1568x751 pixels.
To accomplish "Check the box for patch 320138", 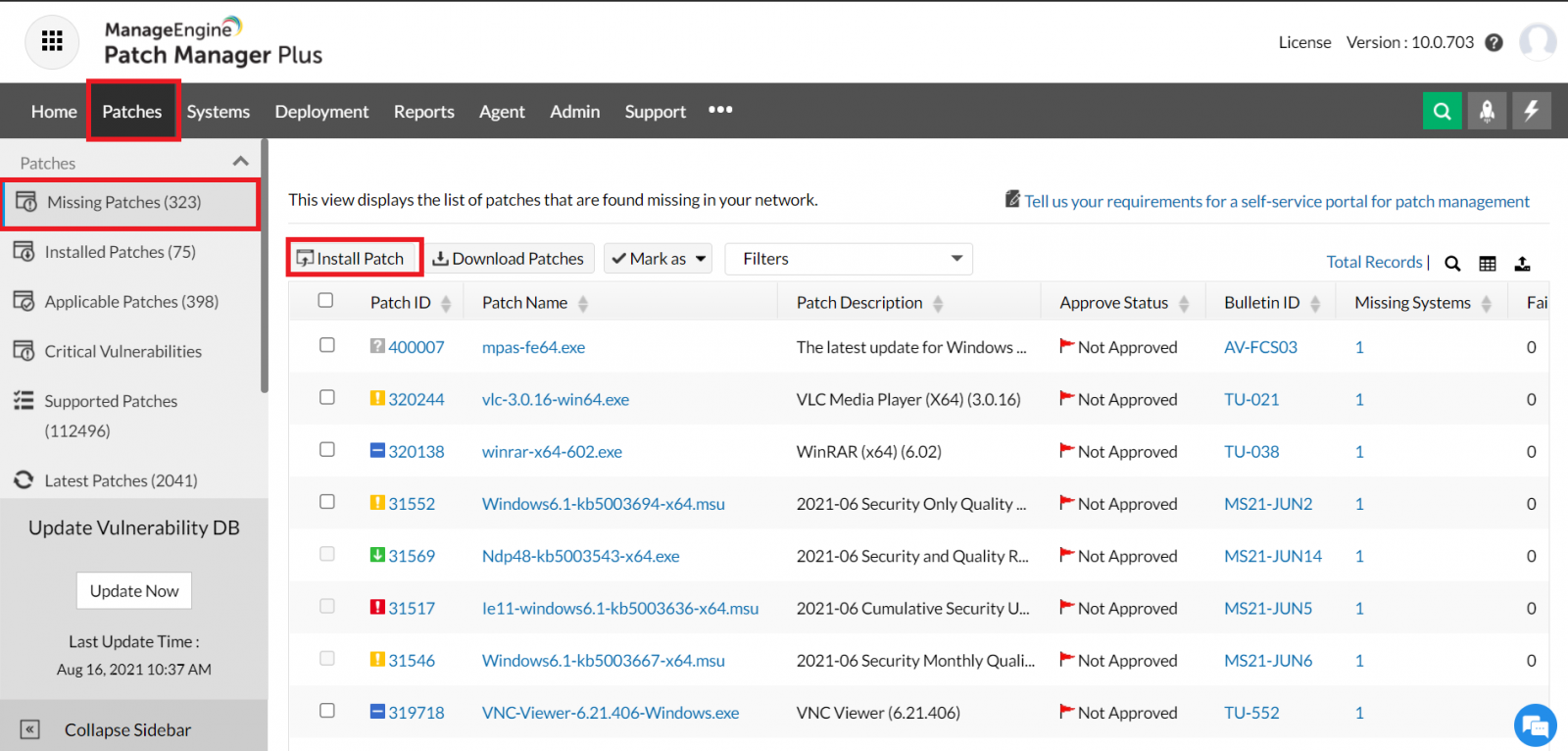I will point(327,449).
